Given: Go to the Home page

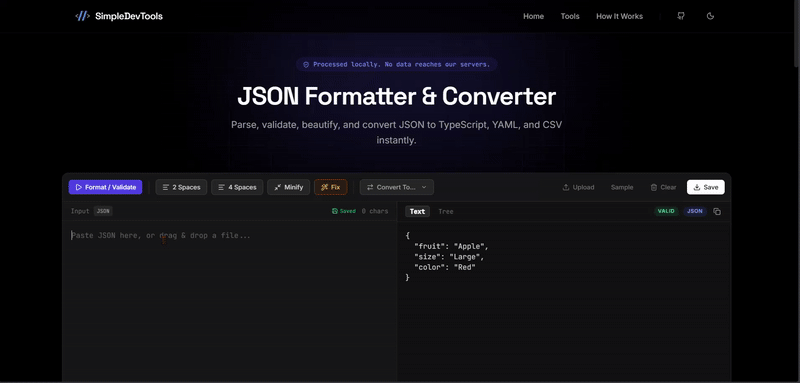Looking at the screenshot, I should (533, 16).
